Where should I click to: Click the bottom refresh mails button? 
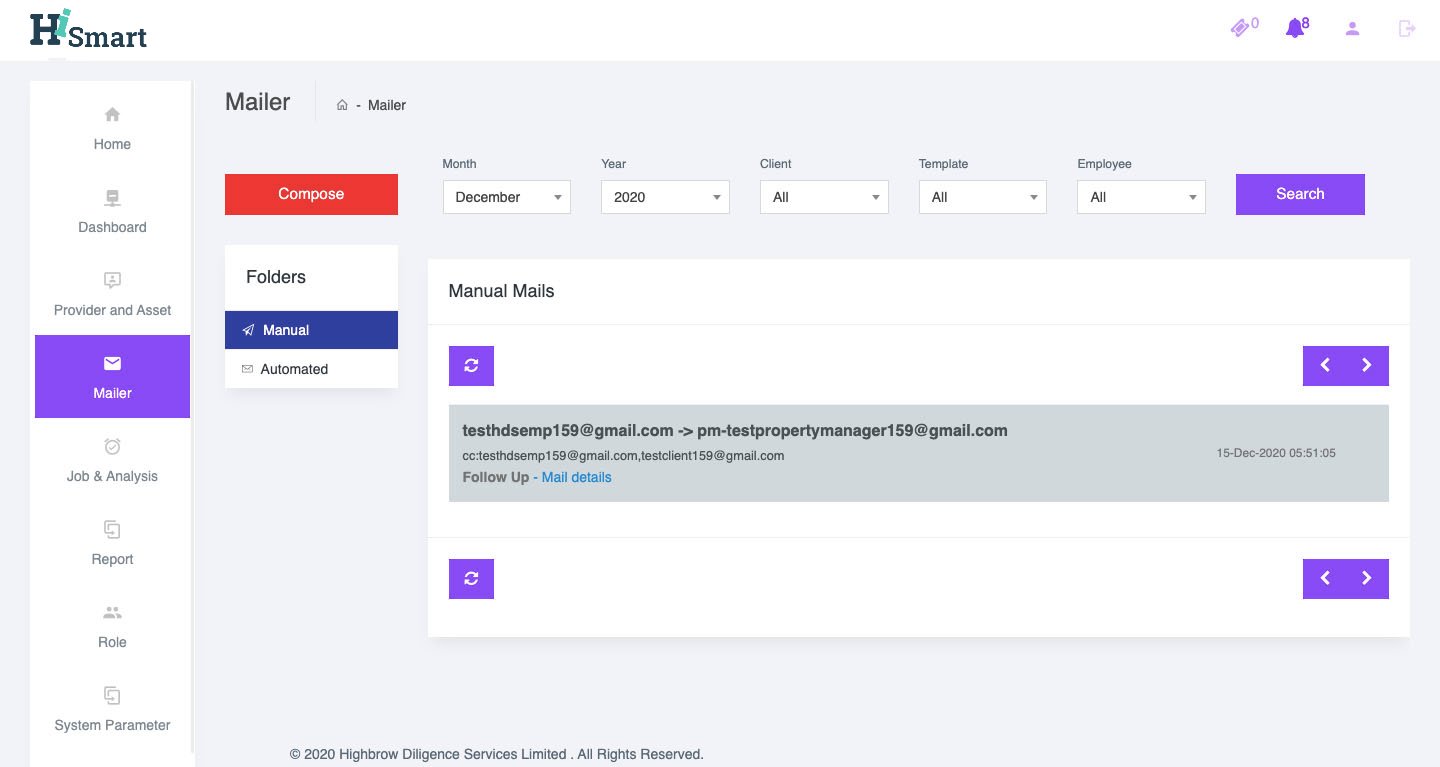tap(471, 579)
